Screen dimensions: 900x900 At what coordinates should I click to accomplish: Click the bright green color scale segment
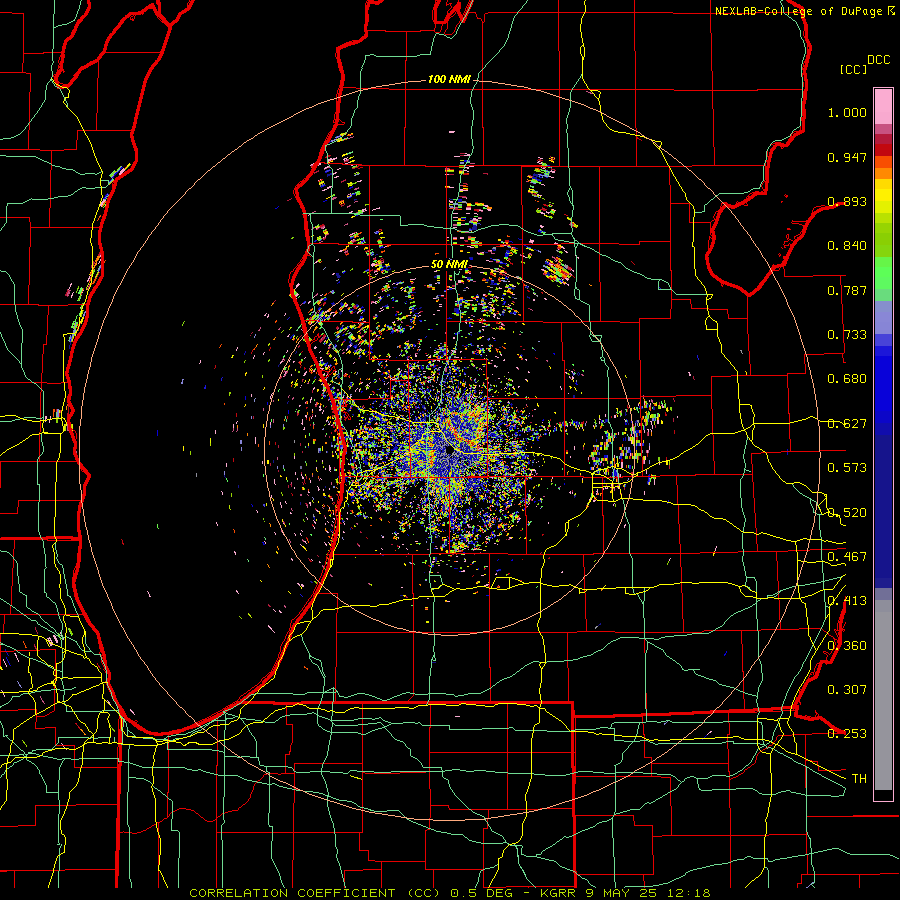pyautogui.click(x=883, y=273)
